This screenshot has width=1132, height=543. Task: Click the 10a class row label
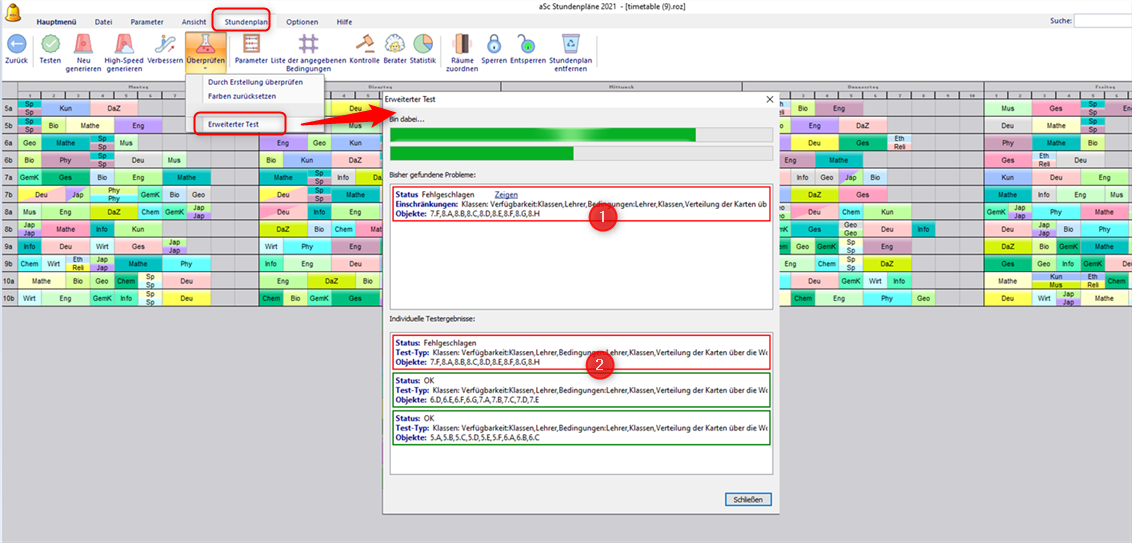click(x=9, y=281)
